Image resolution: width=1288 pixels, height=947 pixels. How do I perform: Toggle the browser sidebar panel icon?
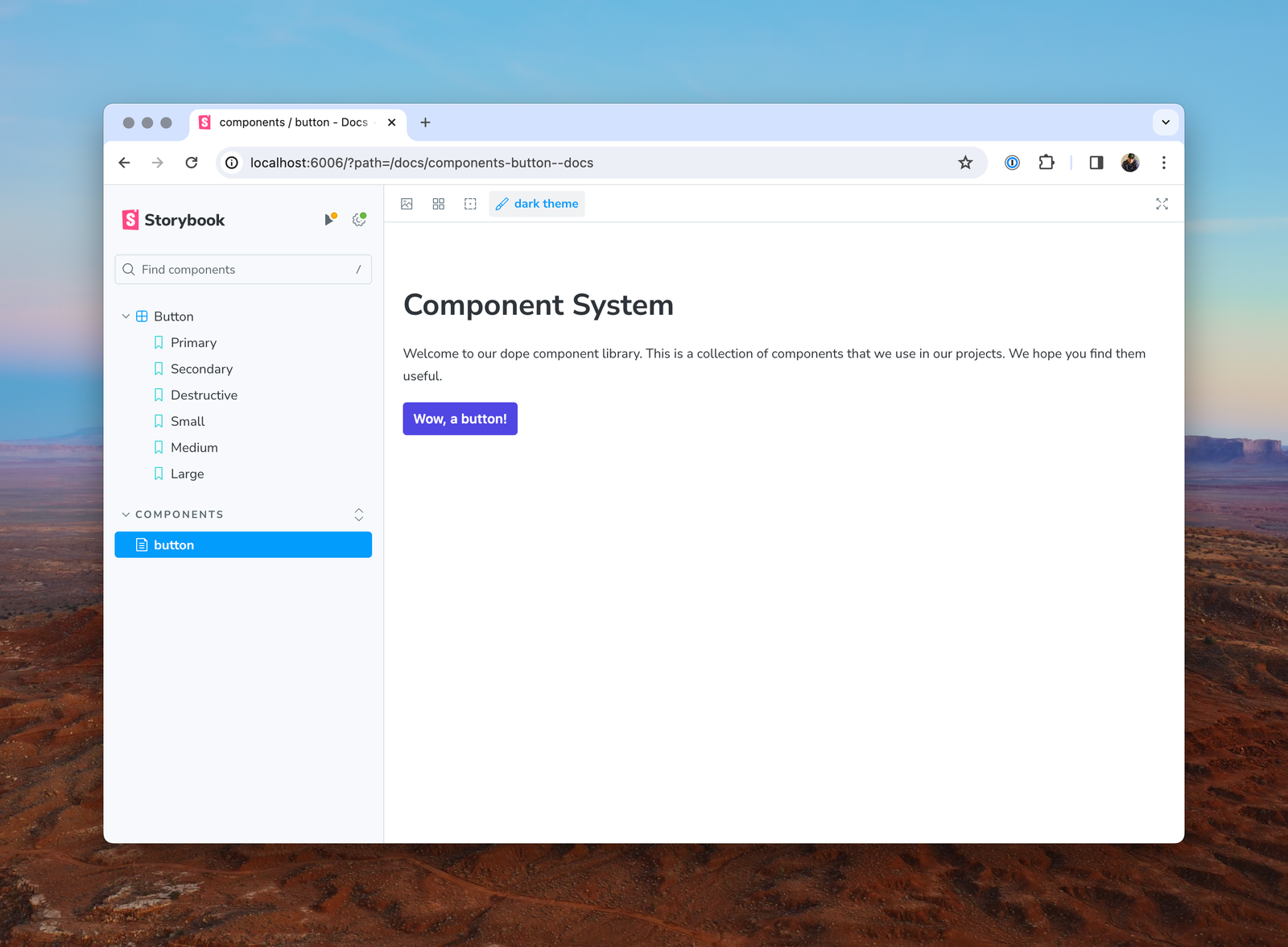1096,162
